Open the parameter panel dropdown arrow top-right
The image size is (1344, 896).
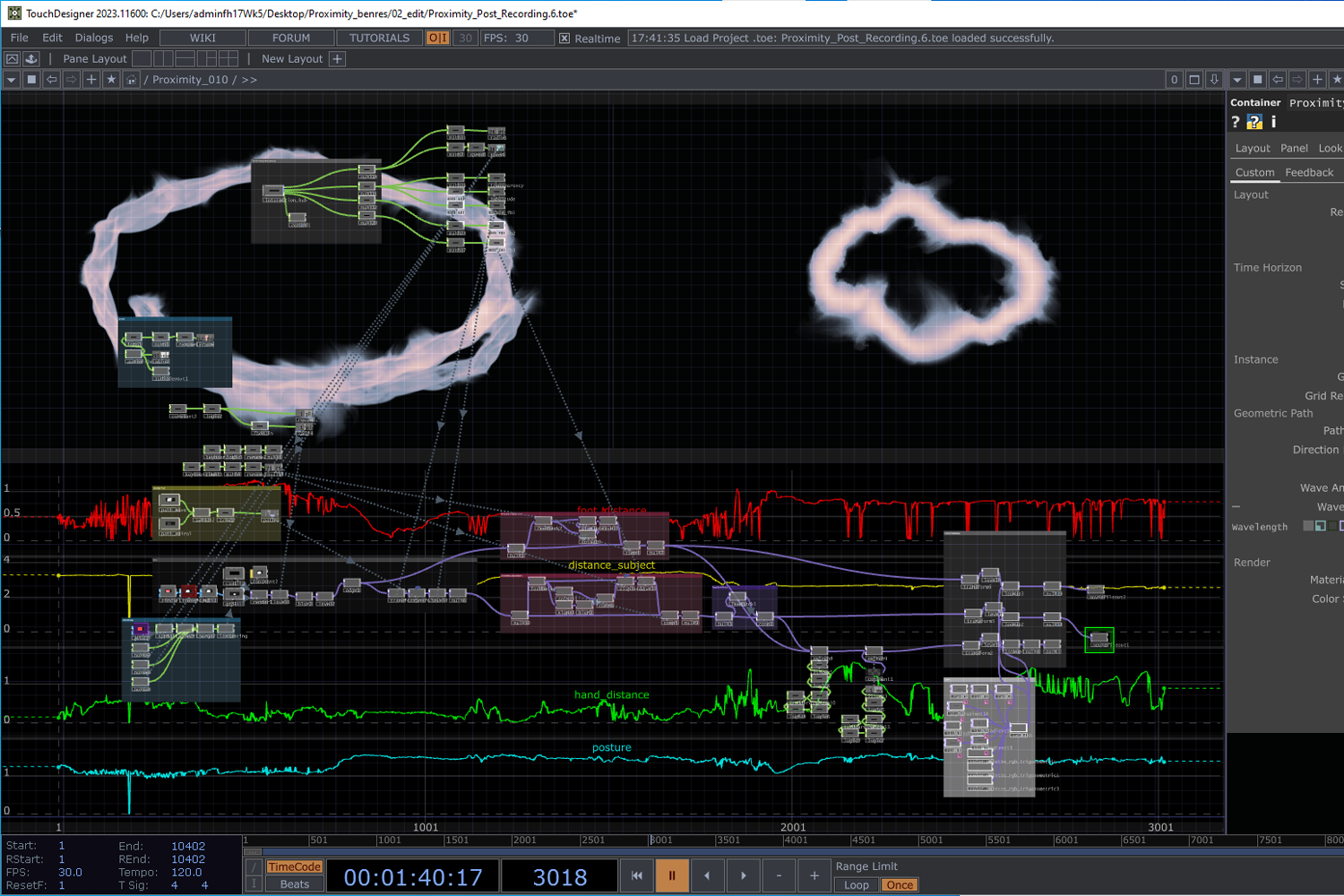pyautogui.click(x=1237, y=79)
